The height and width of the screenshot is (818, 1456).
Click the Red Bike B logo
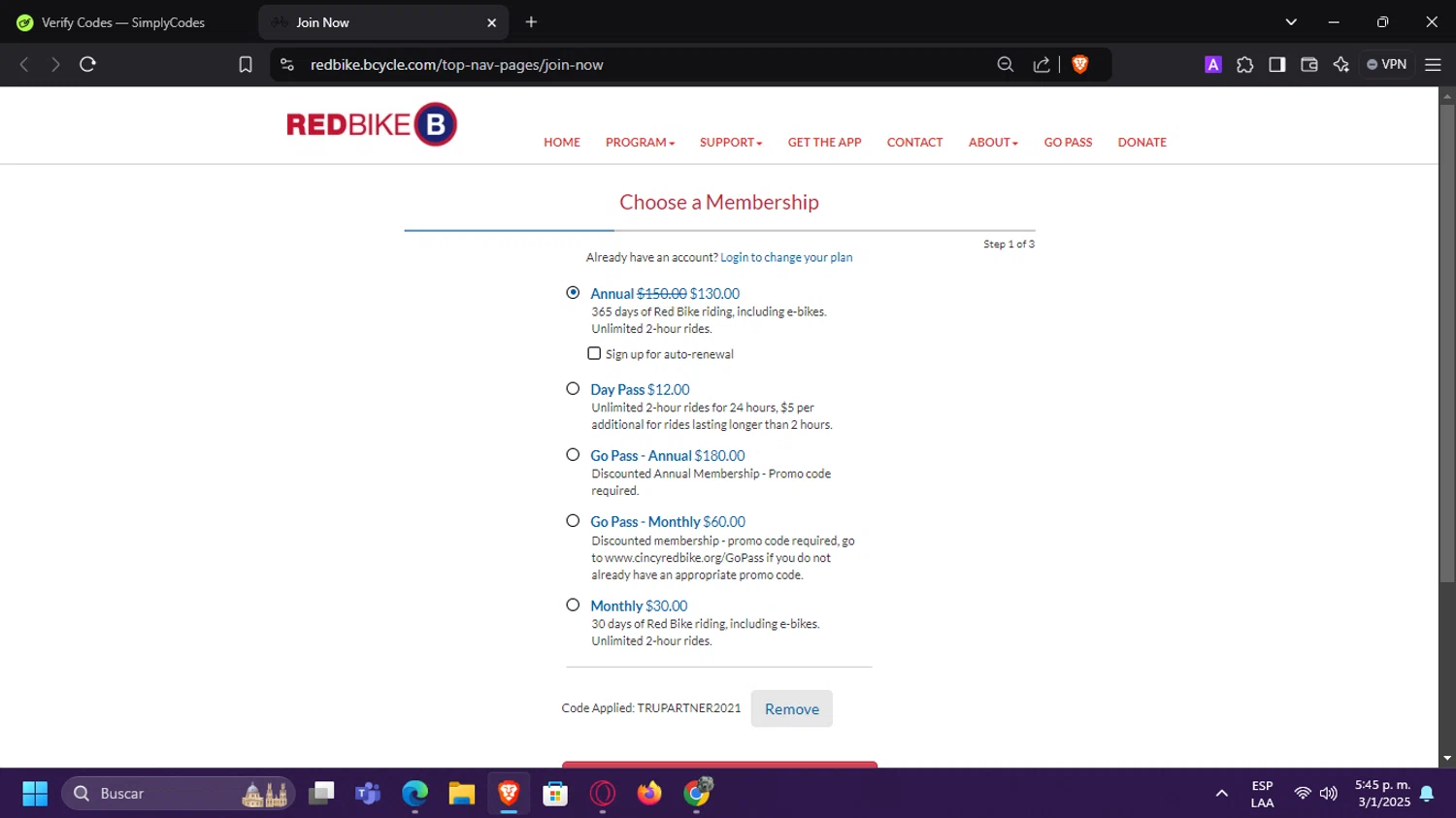[372, 124]
